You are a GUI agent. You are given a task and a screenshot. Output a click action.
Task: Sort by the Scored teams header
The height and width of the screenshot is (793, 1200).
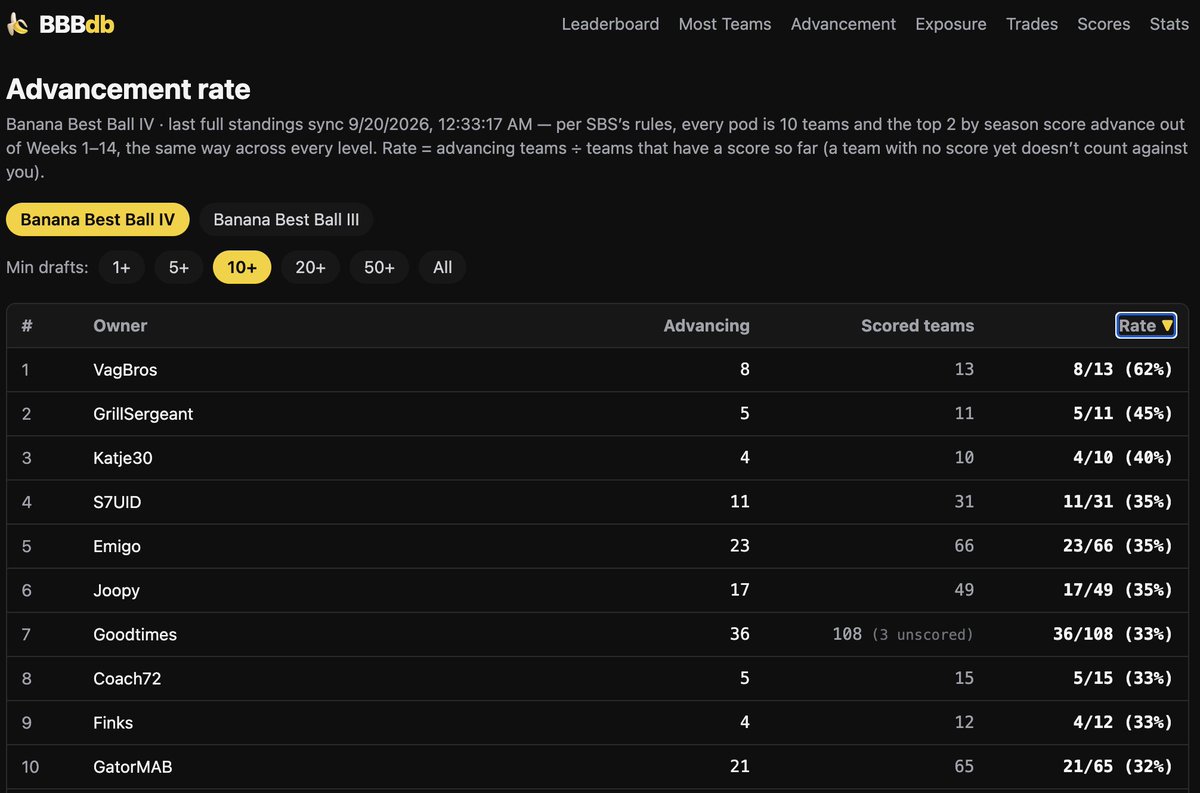pyautogui.click(x=917, y=325)
